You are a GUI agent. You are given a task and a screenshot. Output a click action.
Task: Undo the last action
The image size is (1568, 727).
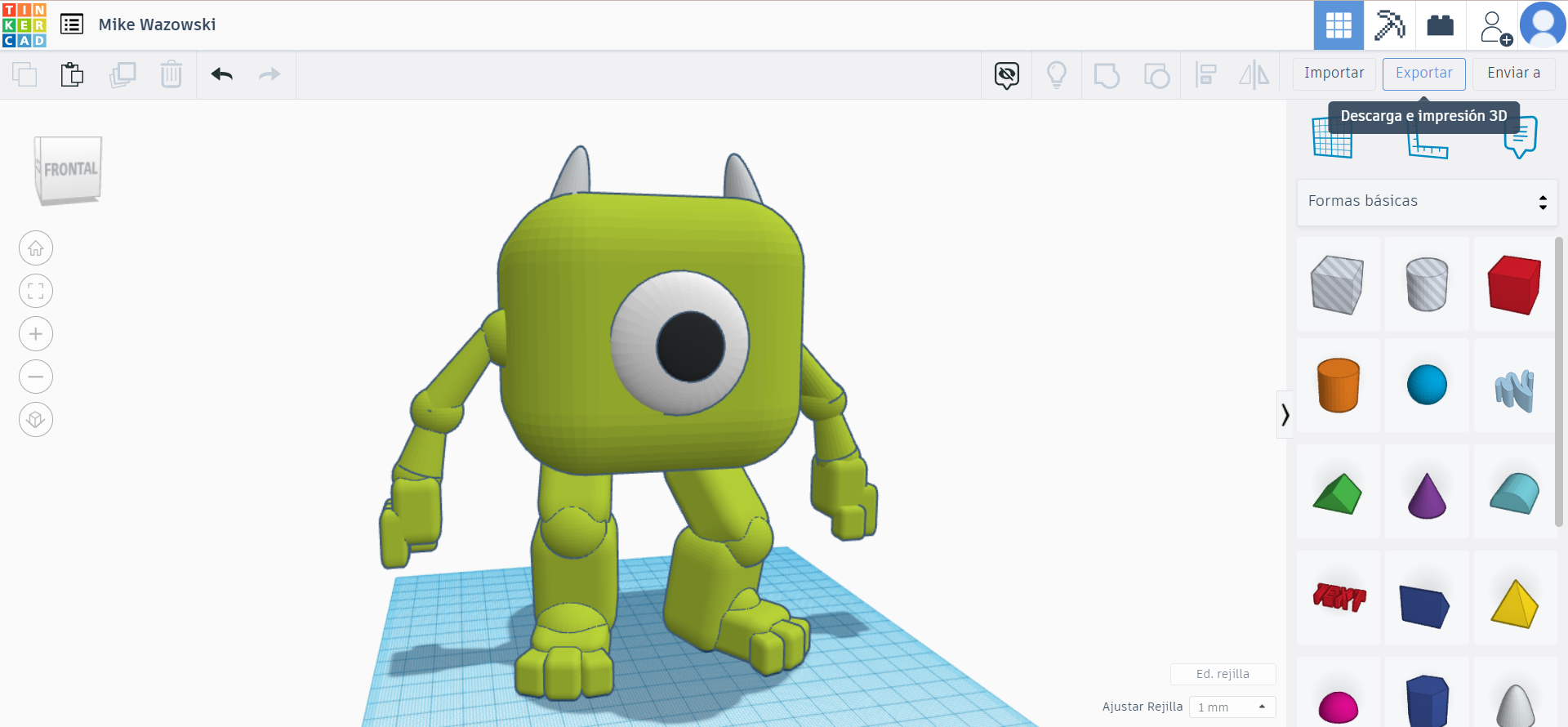222,74
